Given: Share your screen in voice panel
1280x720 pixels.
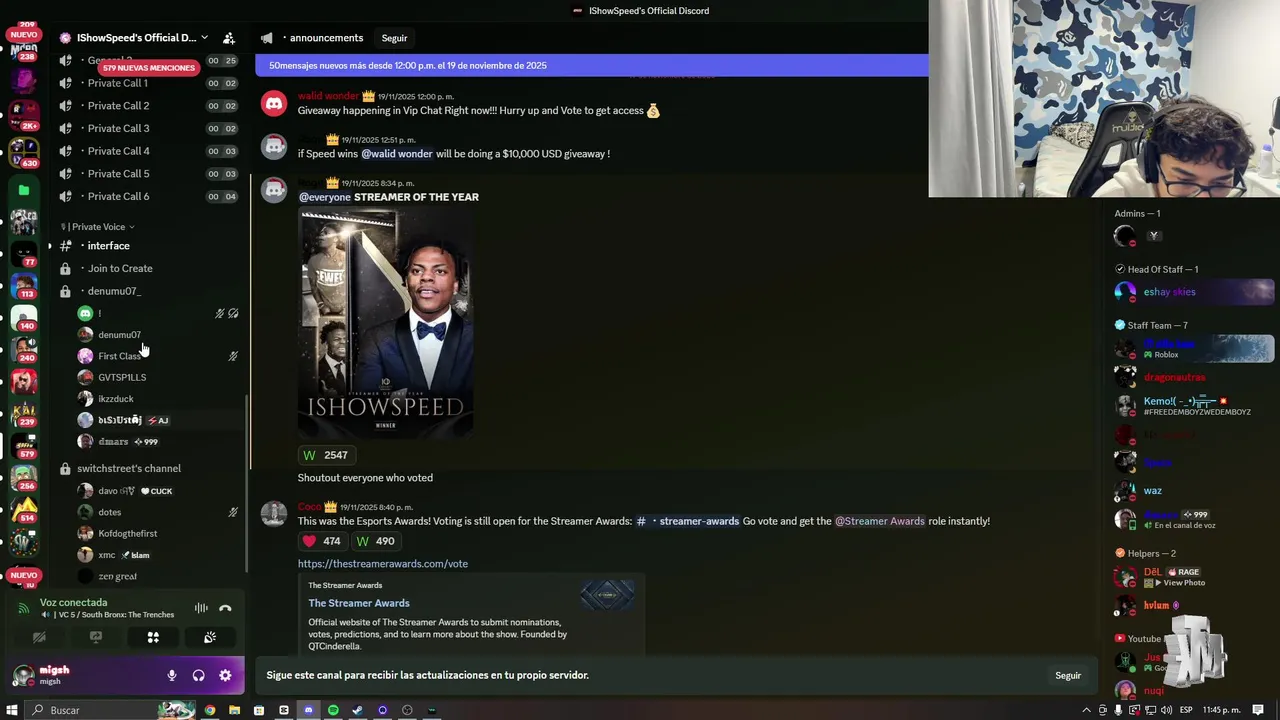Looking at the screenshot, I should click(96, 637).
